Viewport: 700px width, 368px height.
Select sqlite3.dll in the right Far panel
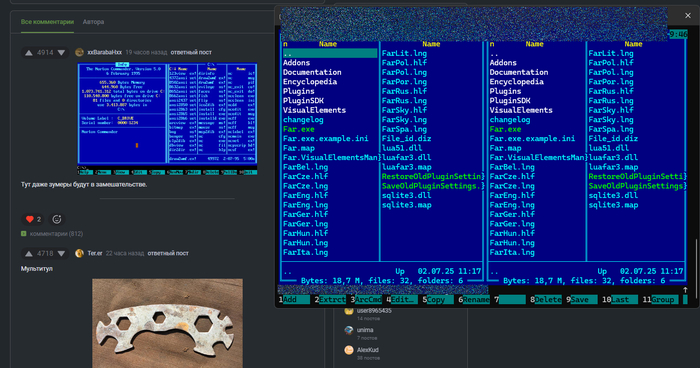click(x=613, y=196)
